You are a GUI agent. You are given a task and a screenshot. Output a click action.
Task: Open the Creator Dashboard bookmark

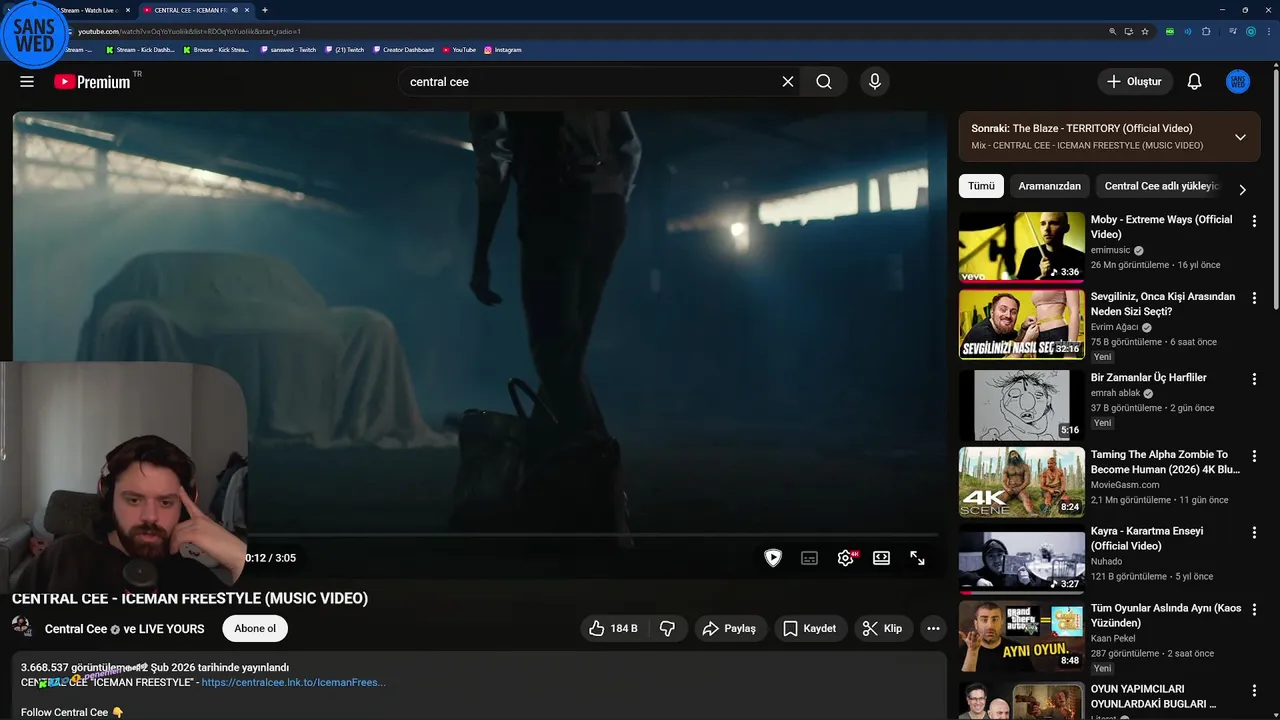[x=404, y=50]
